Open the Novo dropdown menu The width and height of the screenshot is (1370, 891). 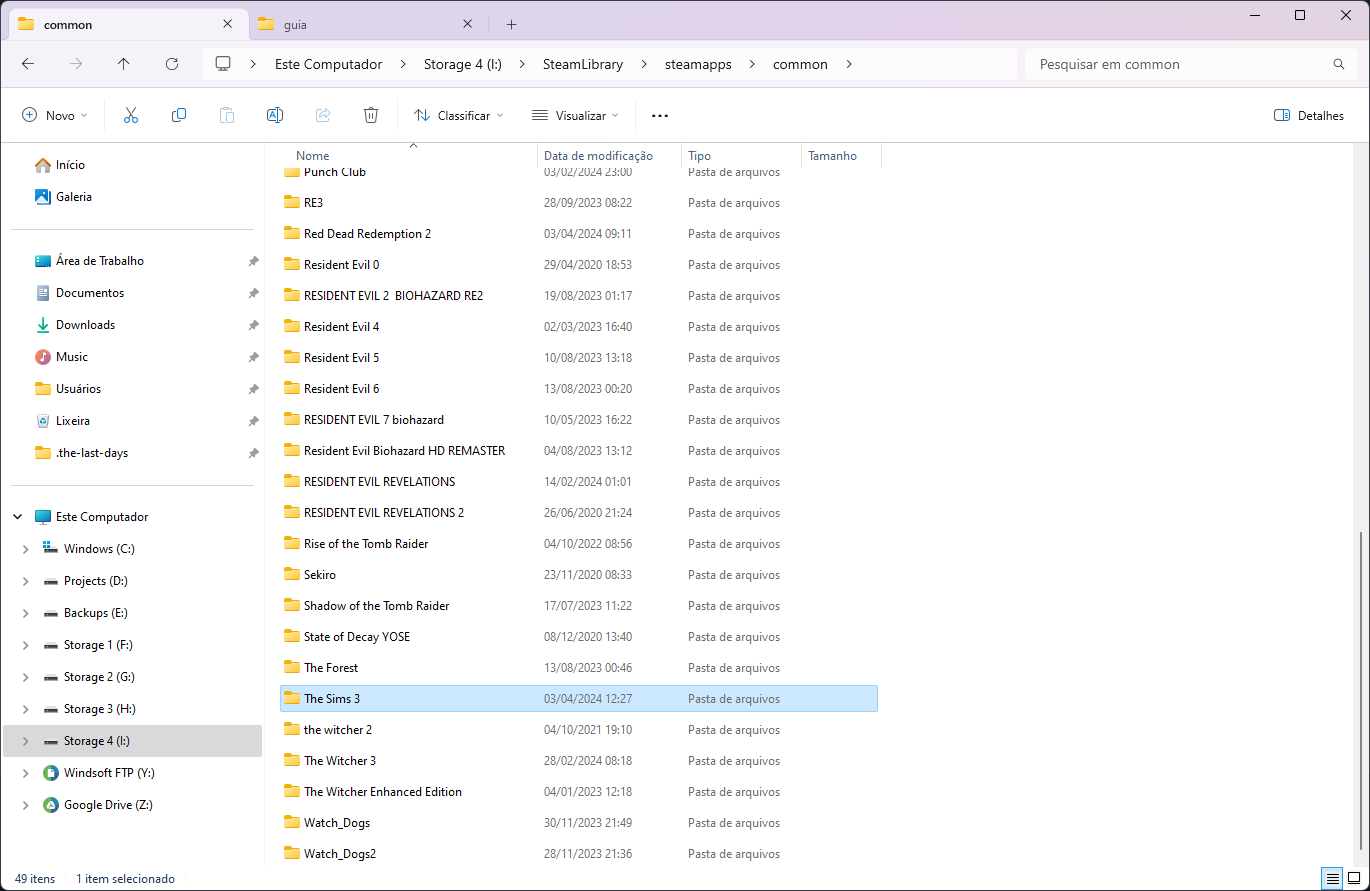[x=55, y=115]
